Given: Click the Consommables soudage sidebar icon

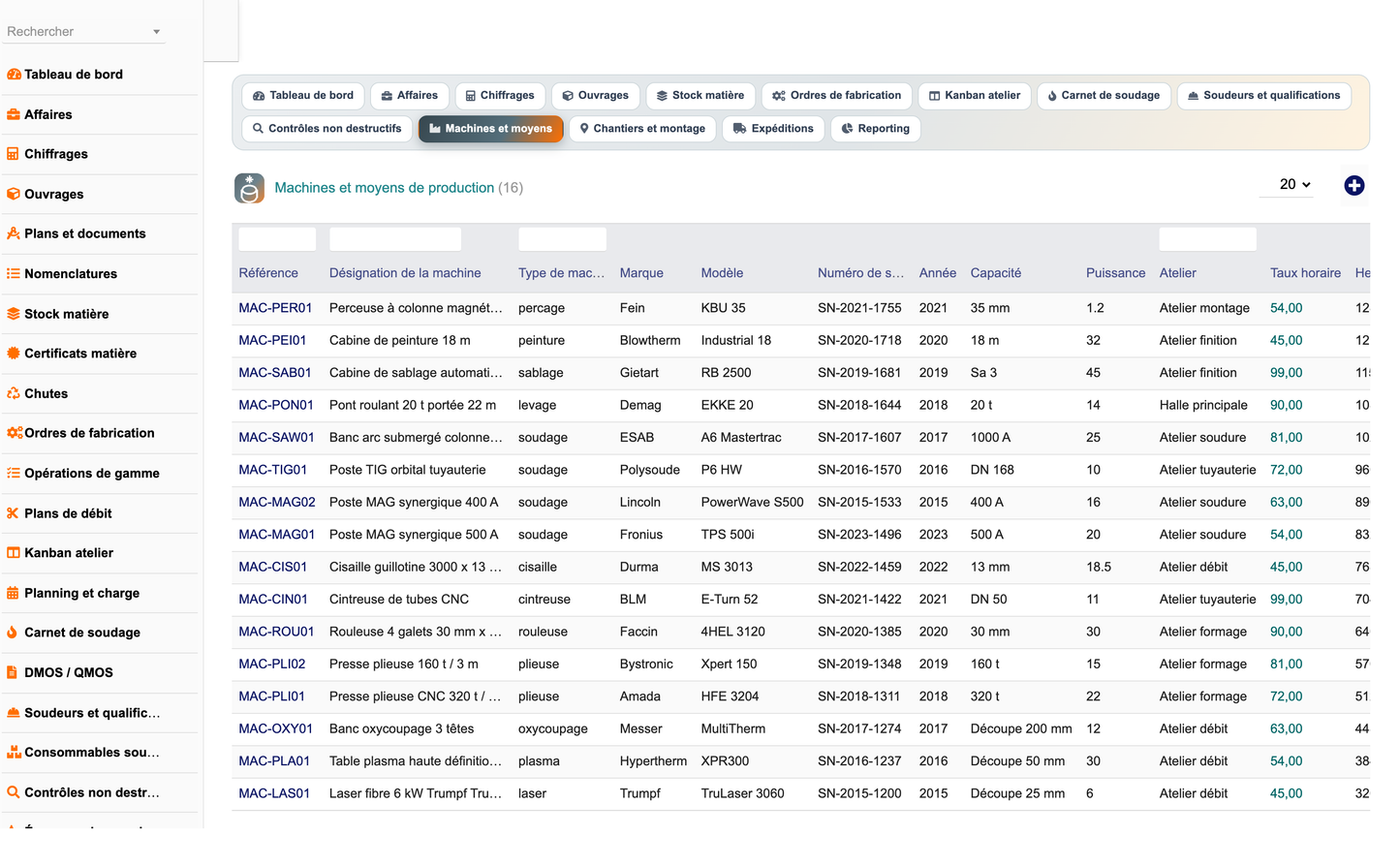Looking at the screenshot, I should click(14, 753).
